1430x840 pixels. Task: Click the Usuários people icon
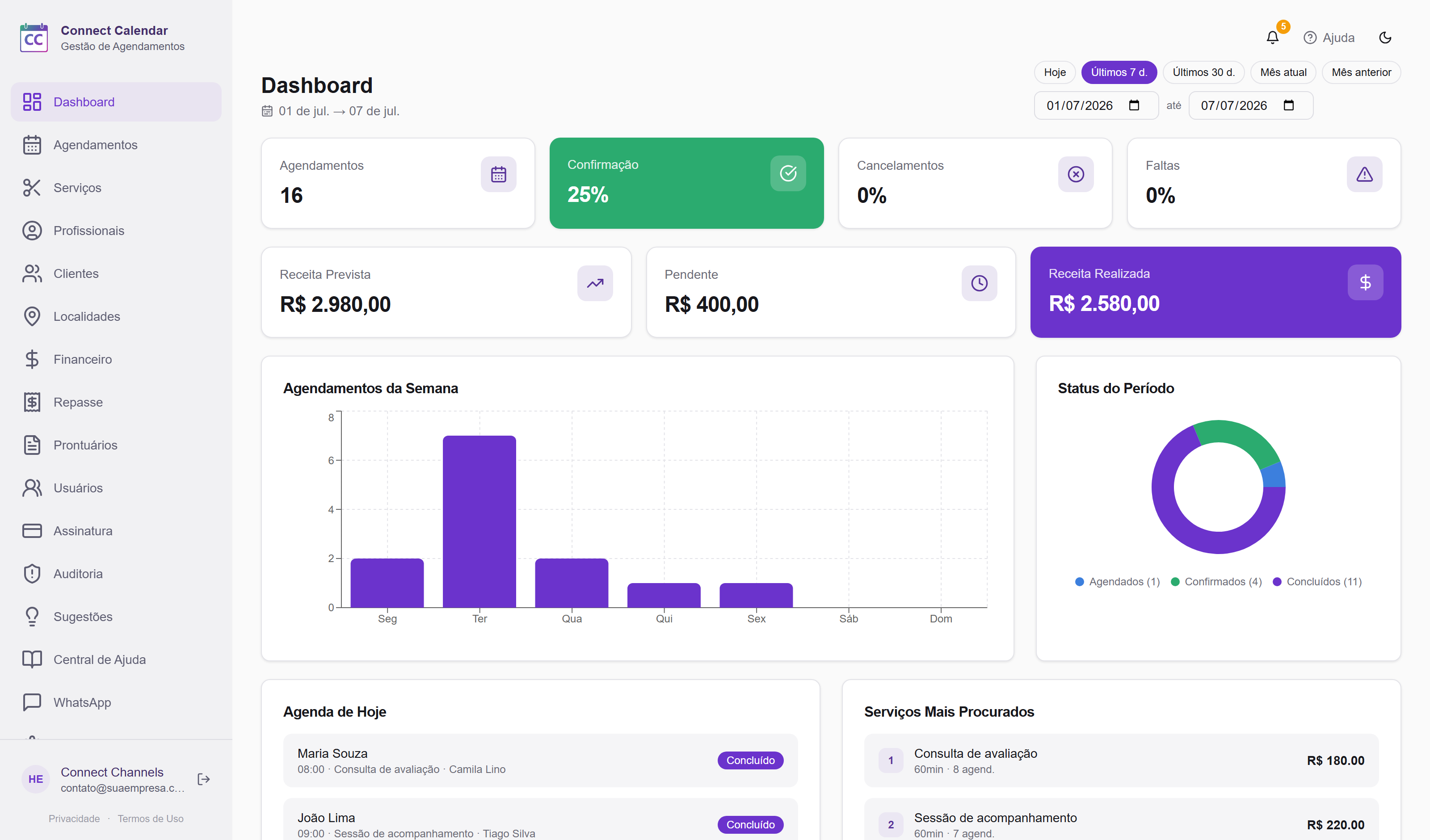(x=32, y=488)
